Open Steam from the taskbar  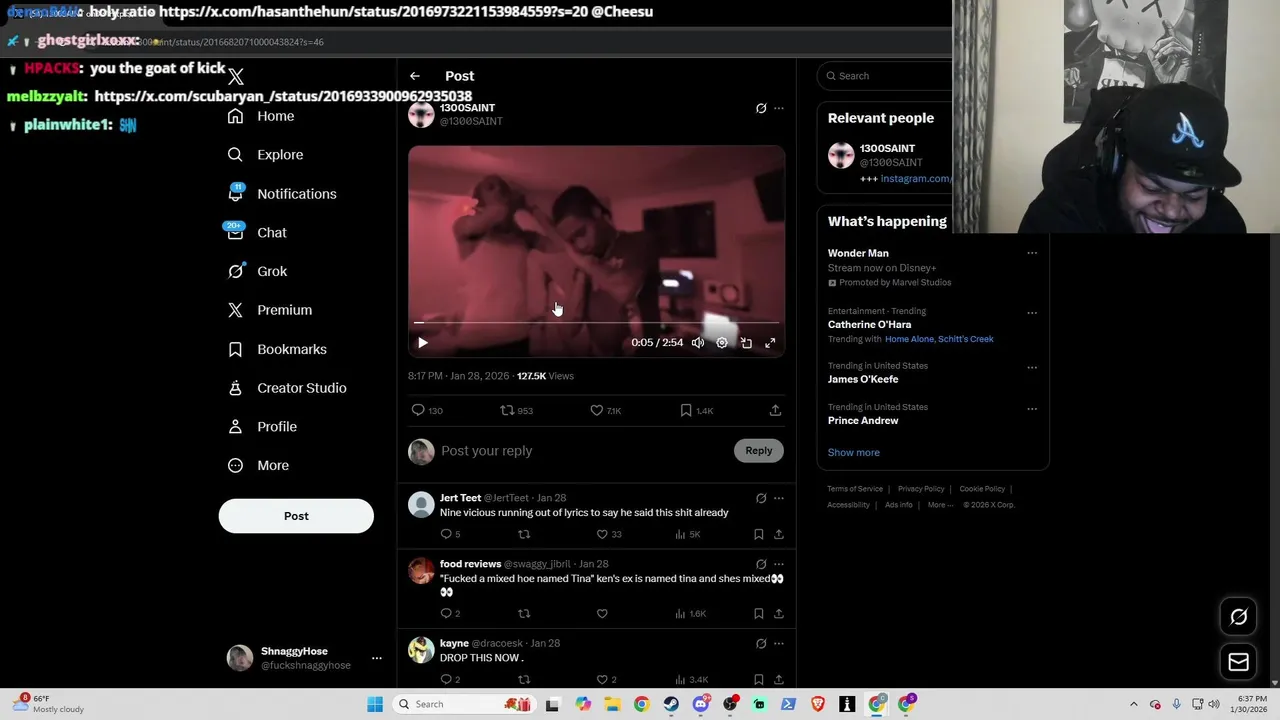671,704
